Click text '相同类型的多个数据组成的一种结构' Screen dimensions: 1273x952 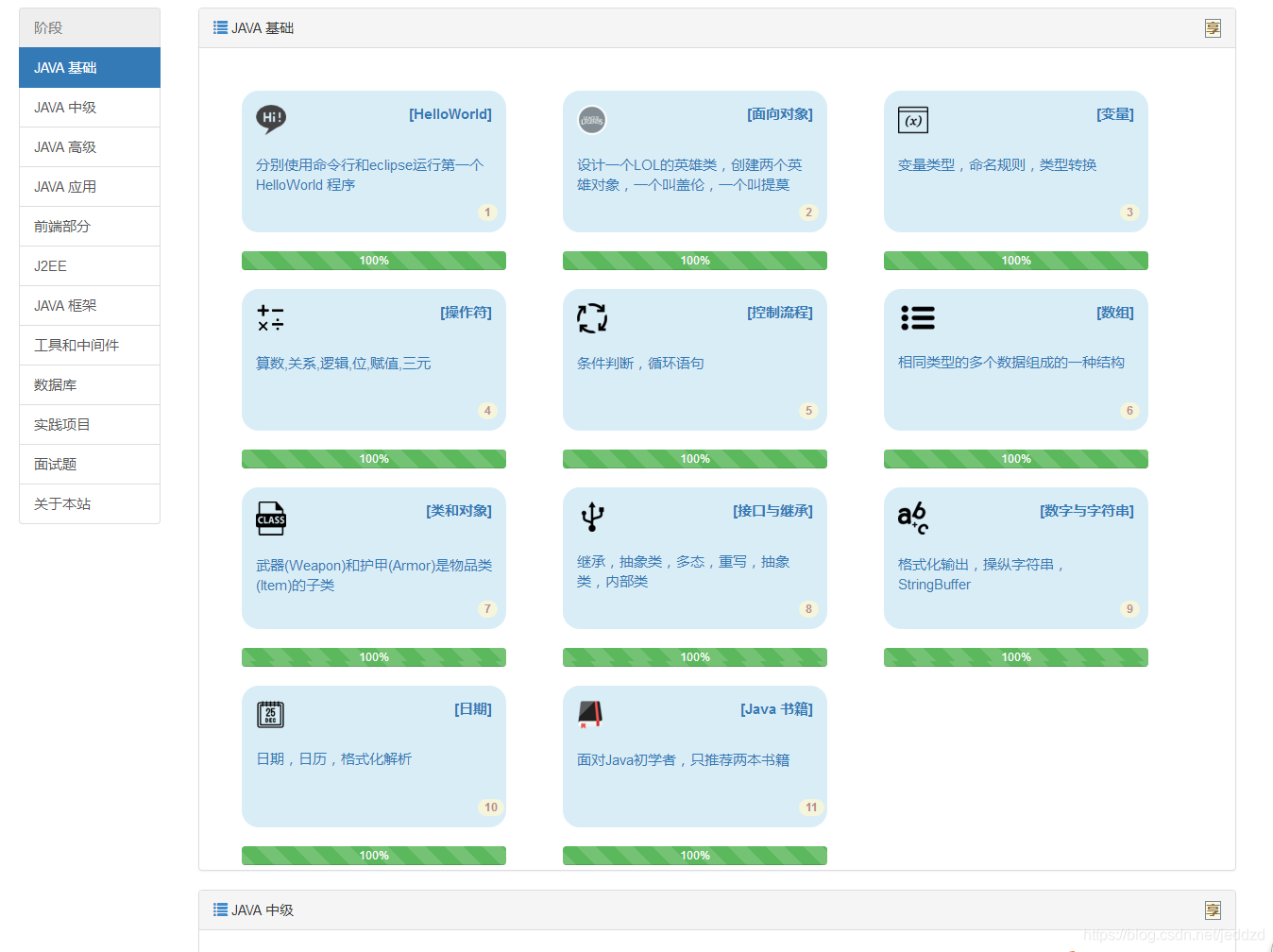pos(1011,363)
